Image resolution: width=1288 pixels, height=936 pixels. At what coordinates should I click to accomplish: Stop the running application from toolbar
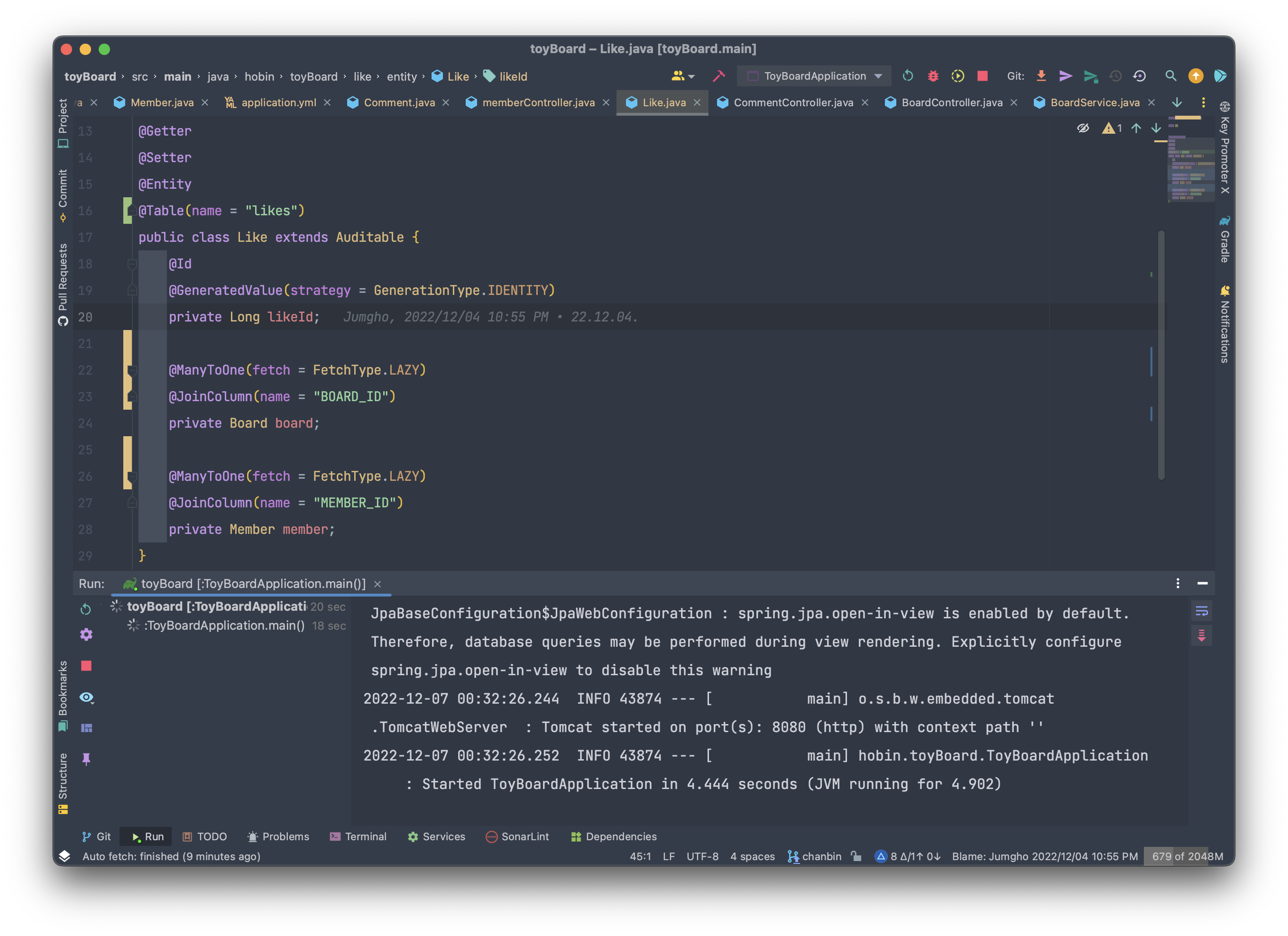(x=983, y=76)
